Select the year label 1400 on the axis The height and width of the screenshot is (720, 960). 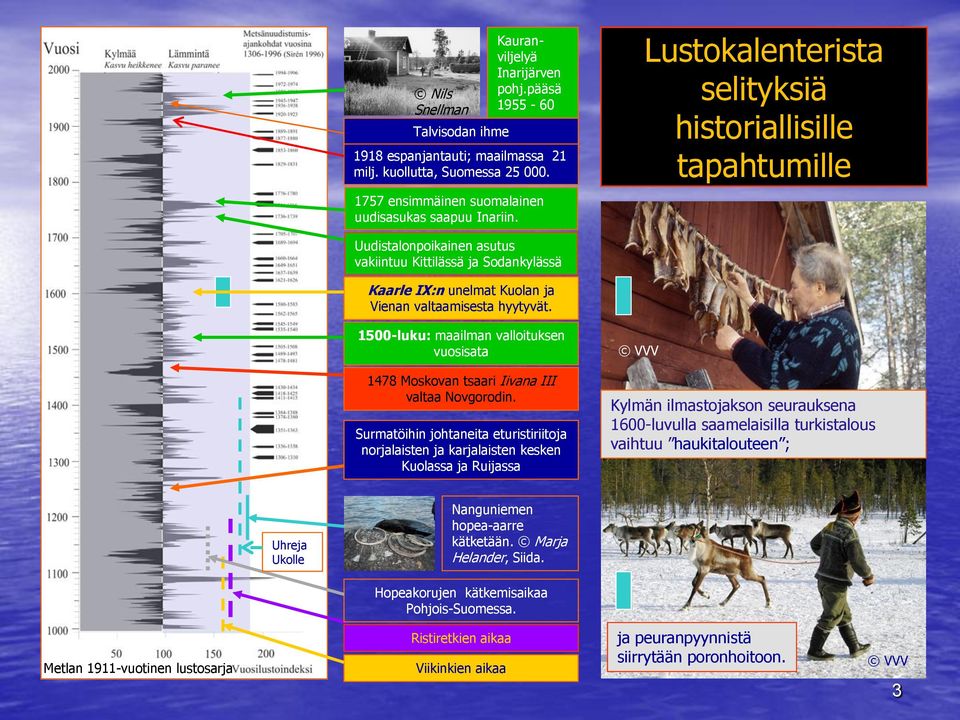(59, 405)
